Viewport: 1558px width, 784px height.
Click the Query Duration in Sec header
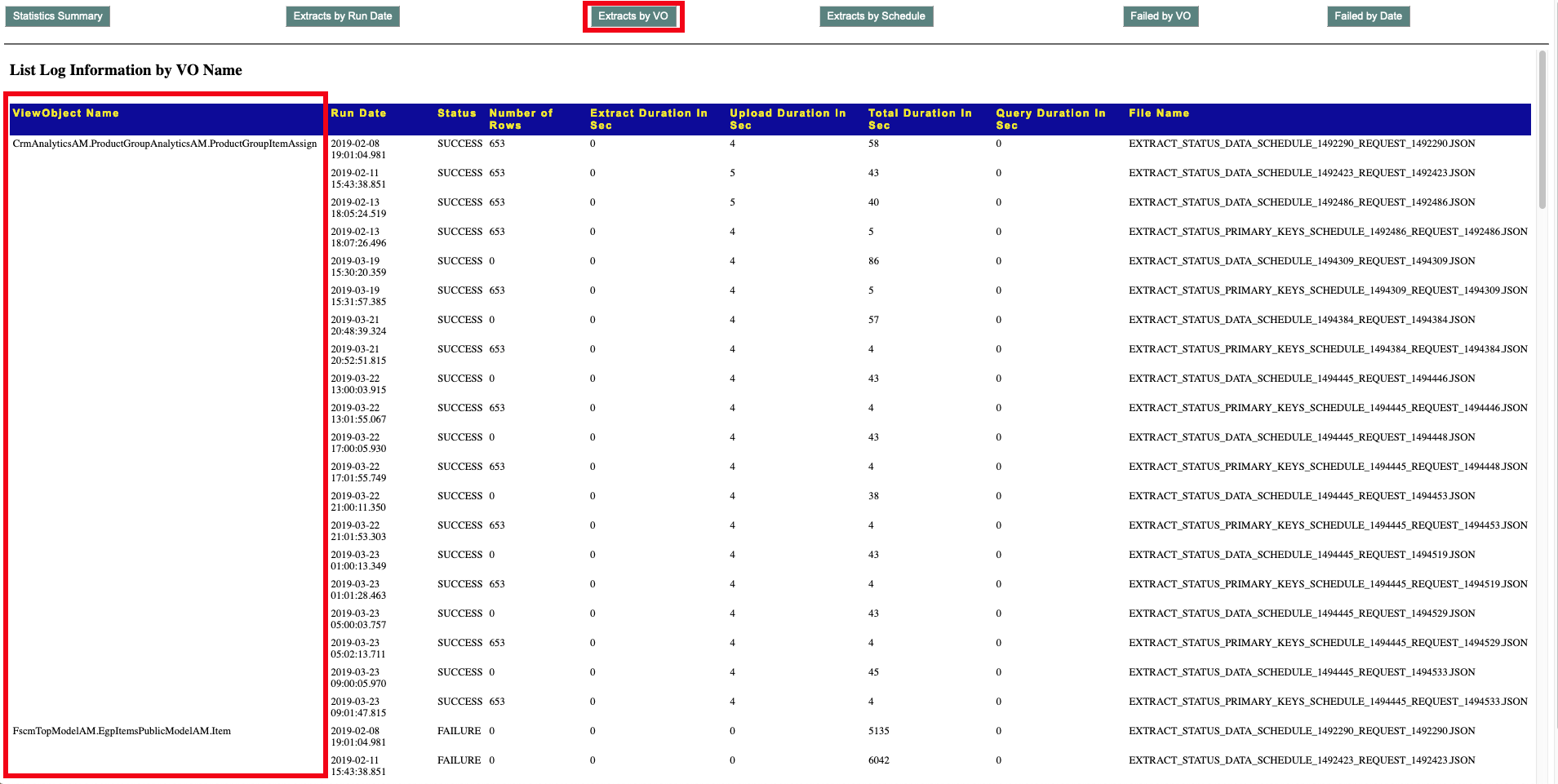[1050, 119]
